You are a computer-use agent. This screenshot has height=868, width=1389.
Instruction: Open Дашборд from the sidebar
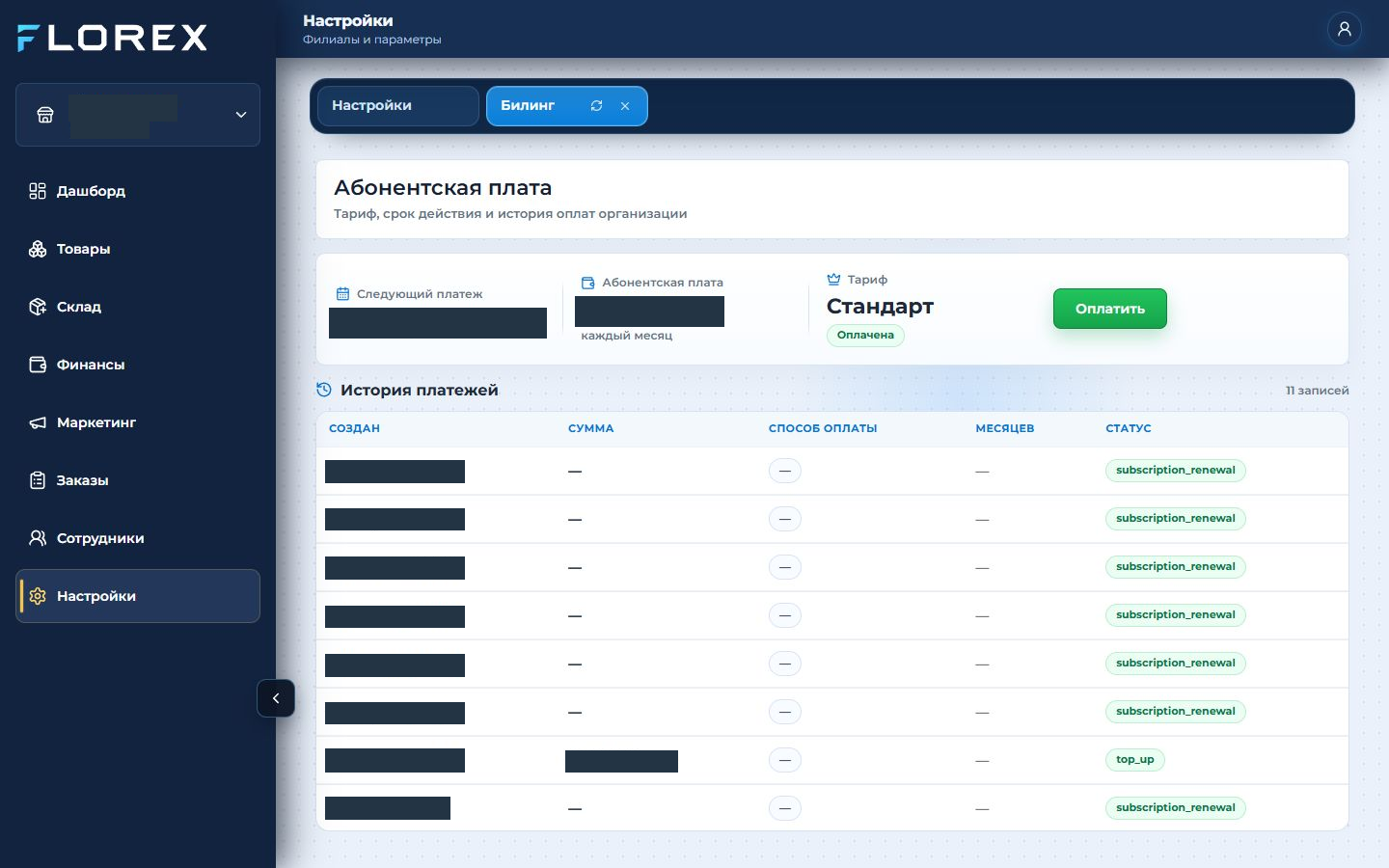point(138,191)
